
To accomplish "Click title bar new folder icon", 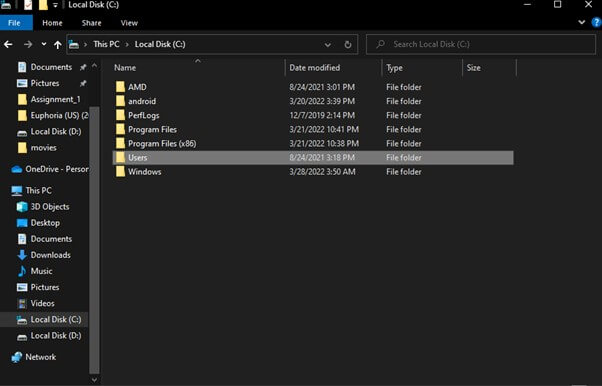I will click(43, 5).
